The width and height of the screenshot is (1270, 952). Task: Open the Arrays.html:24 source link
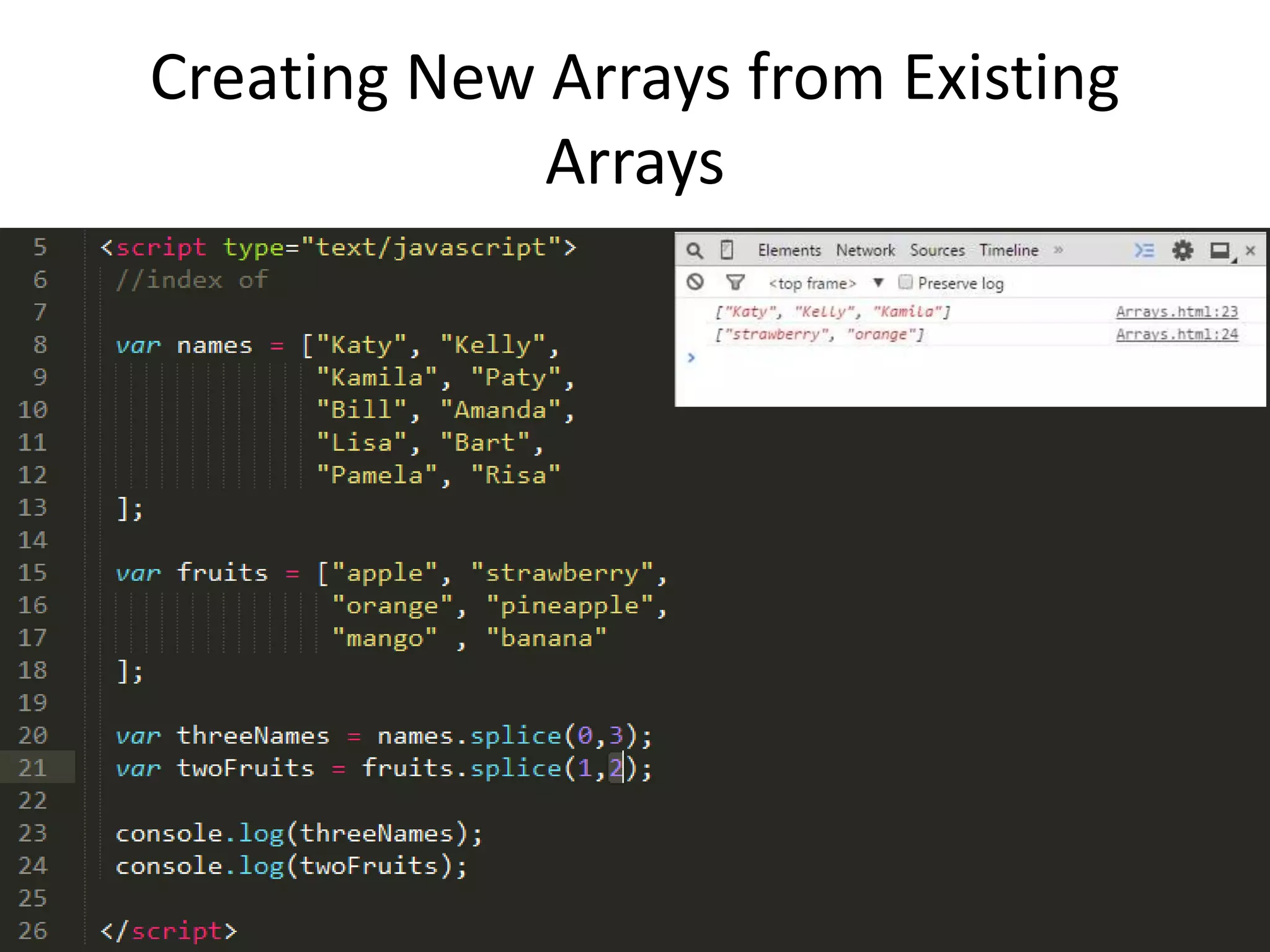click(x=1176, y=335)
